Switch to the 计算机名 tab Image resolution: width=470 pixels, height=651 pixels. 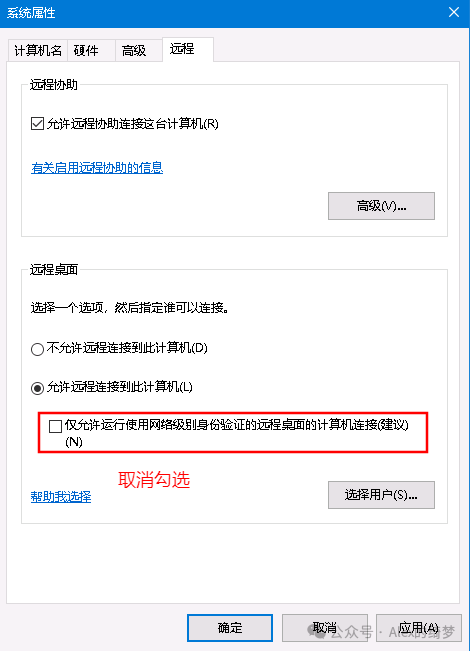coord(38,51)
